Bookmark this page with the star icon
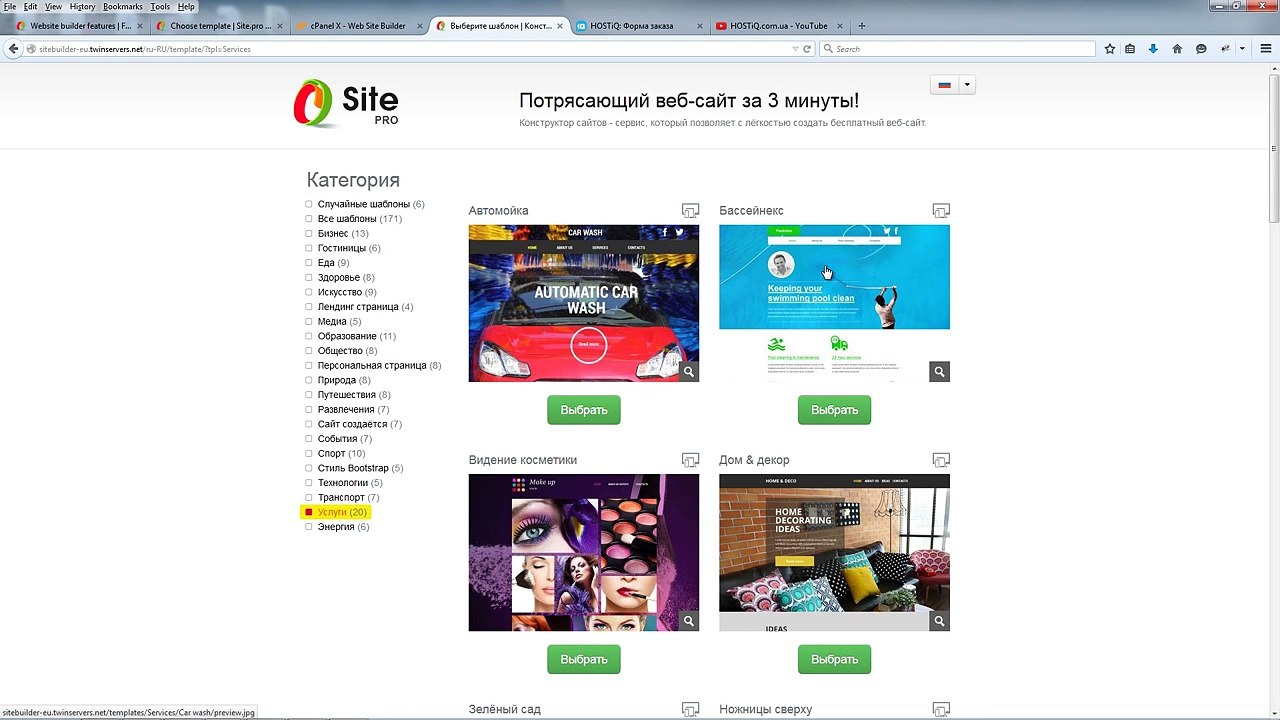The width and height of the screenshot is (1280, 720). tap(1110, 49)
